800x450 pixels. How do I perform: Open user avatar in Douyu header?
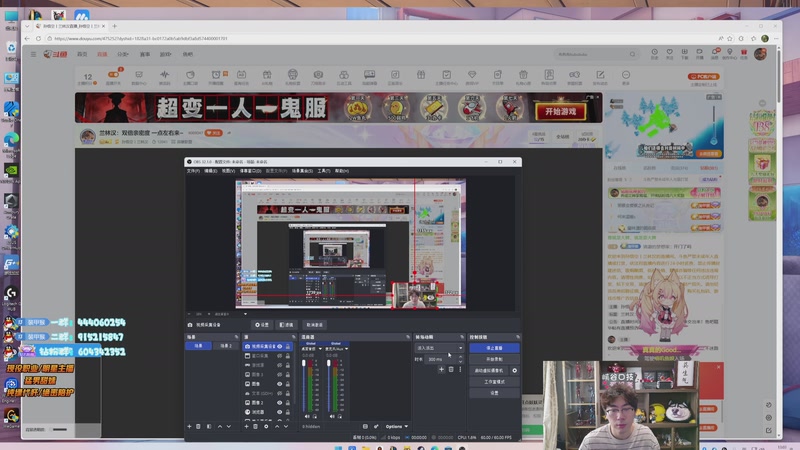(760, 54)
